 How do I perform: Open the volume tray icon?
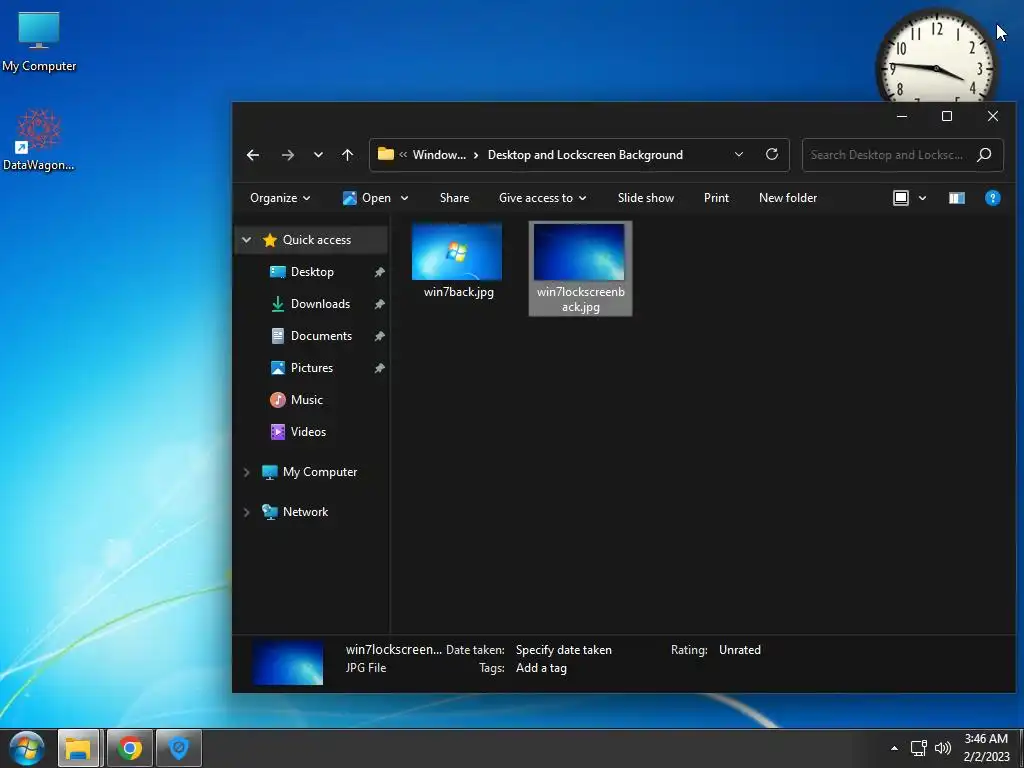point(943,748)
